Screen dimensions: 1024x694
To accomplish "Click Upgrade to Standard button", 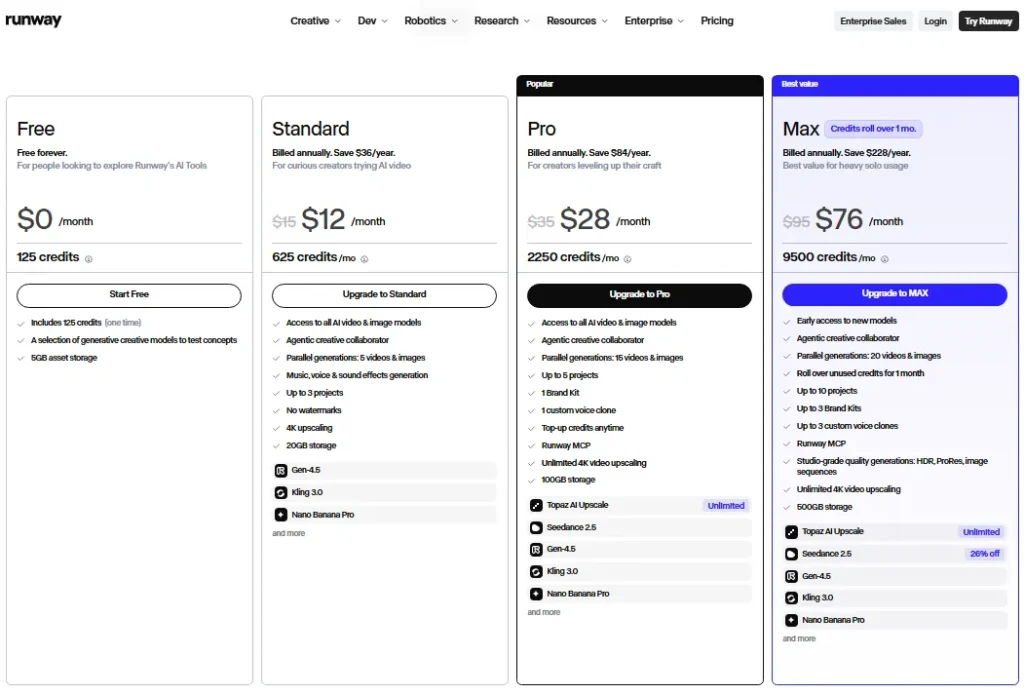I will click(385, 295).
